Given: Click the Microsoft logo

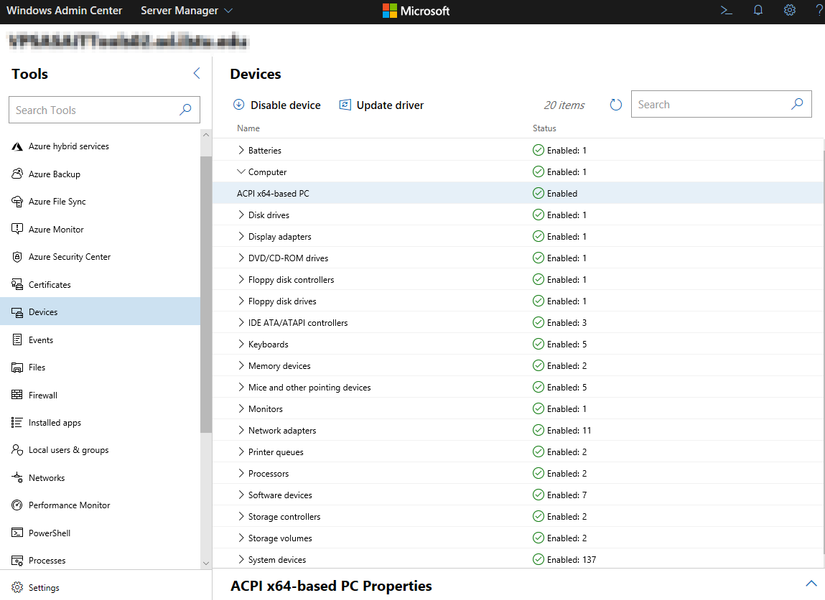Looking at the screenshot, I should (416, 11).
